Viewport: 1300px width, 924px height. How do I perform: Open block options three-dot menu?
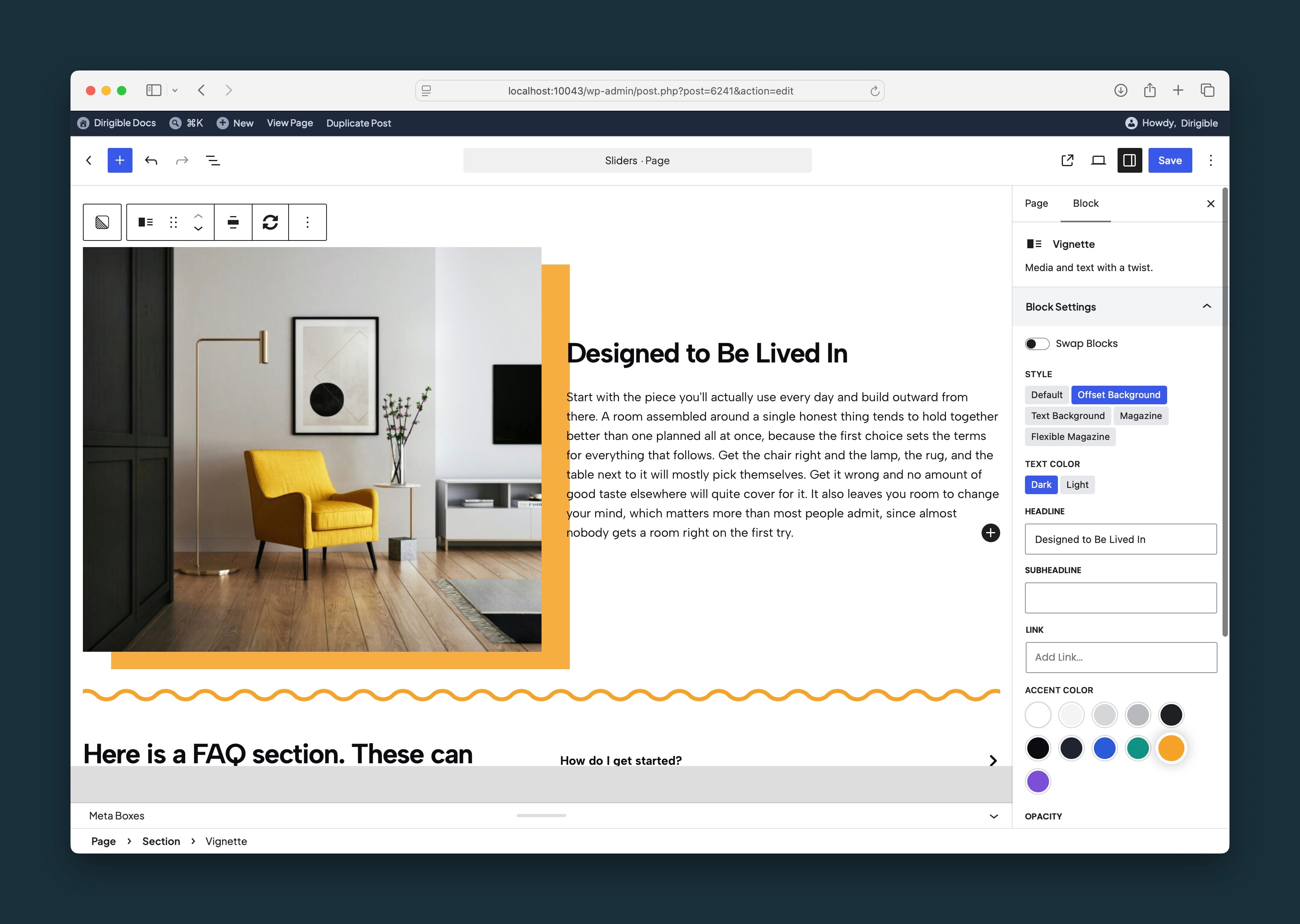[307, 222]
